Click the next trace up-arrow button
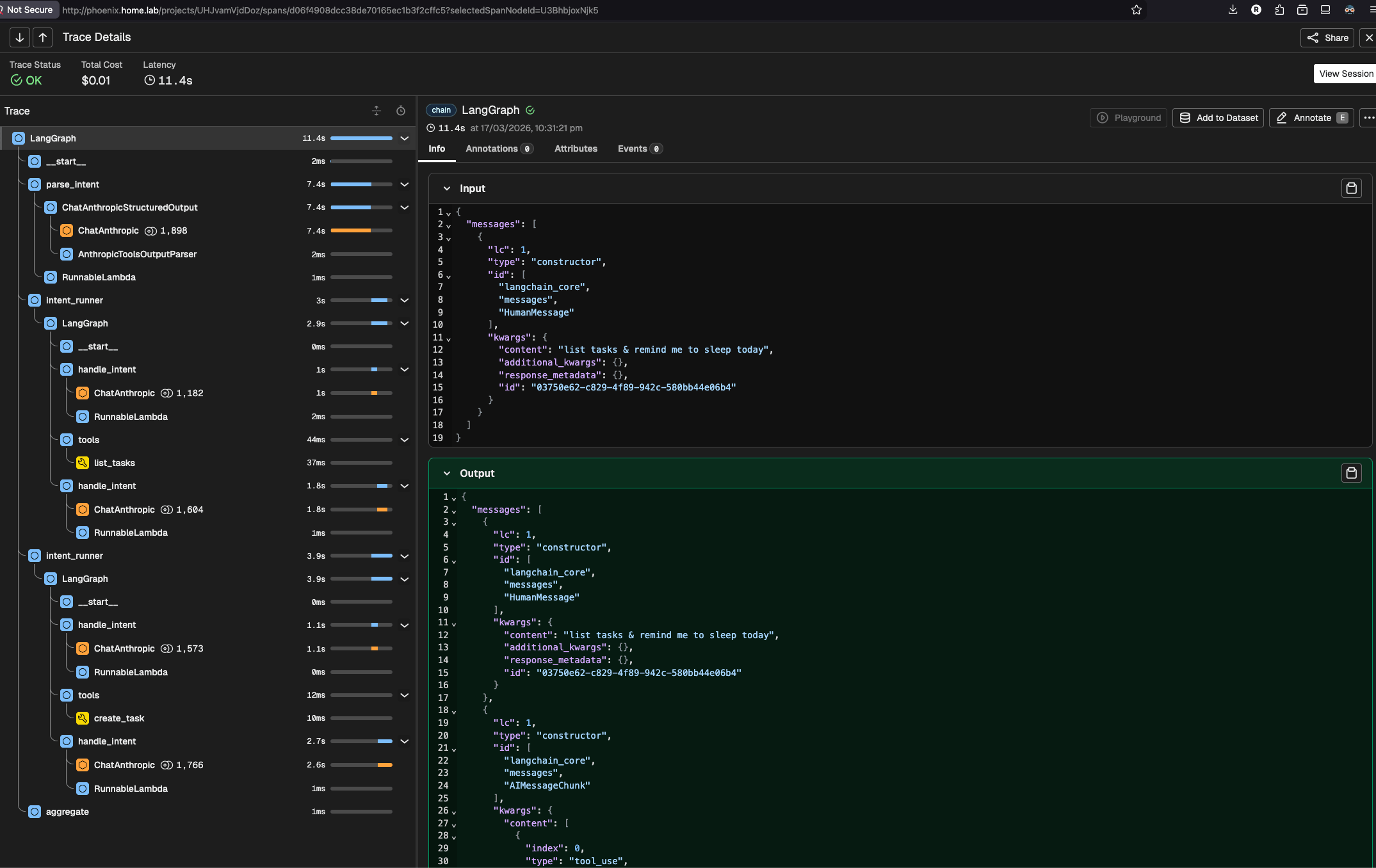This screenshot has width=1376, height=868. [43, 38]
